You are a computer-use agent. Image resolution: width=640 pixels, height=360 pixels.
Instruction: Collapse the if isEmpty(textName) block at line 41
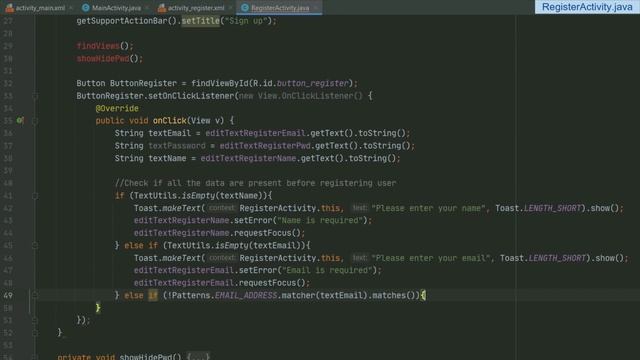coord(35,196)
